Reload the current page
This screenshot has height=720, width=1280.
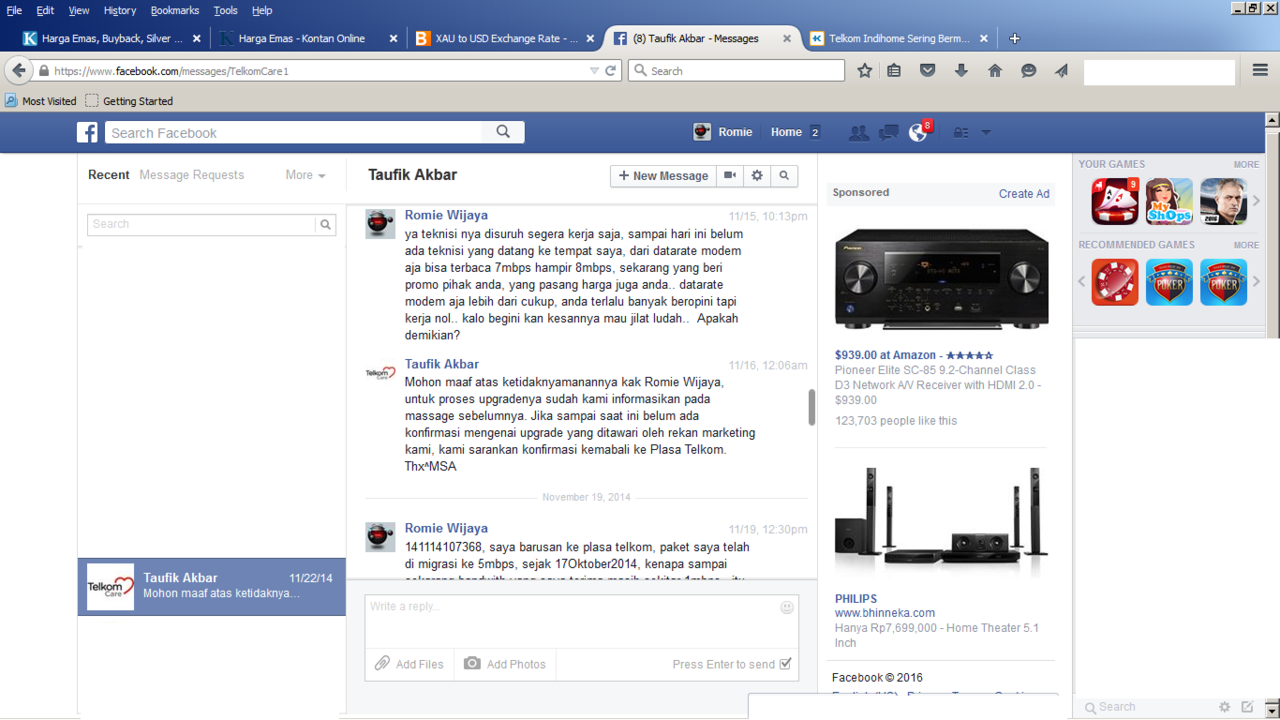click(x=611, y=71)
